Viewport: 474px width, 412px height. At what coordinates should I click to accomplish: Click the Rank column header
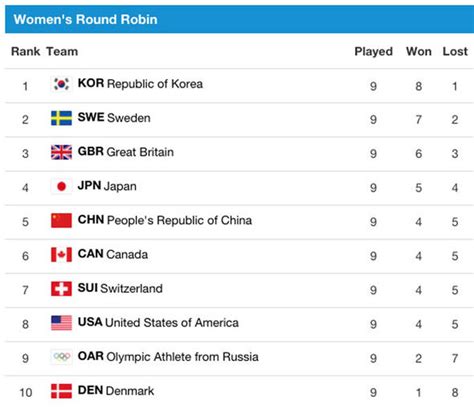pos(26,52)
